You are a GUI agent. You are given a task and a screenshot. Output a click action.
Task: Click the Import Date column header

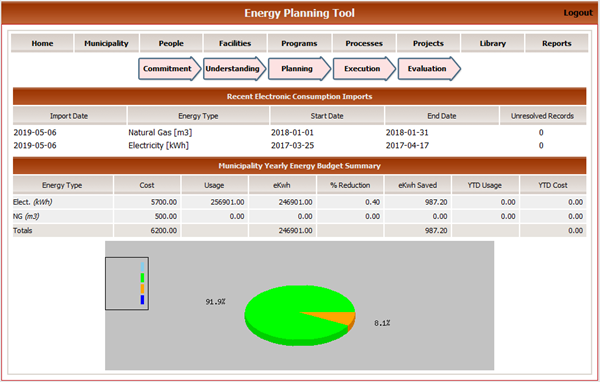[69, 116]
